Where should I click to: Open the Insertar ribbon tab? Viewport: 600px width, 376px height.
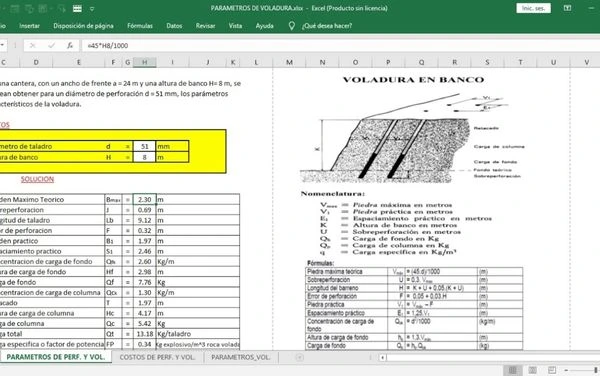pyautogui.click(x=29, y=26)
